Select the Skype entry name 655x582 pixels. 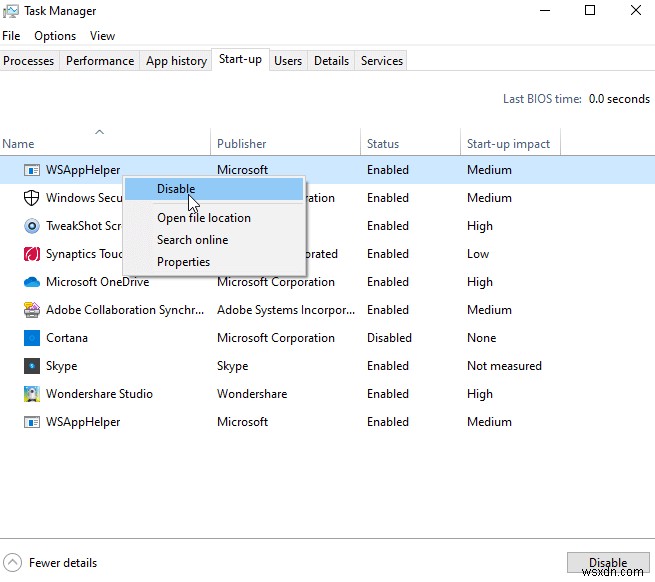(62, 366)
